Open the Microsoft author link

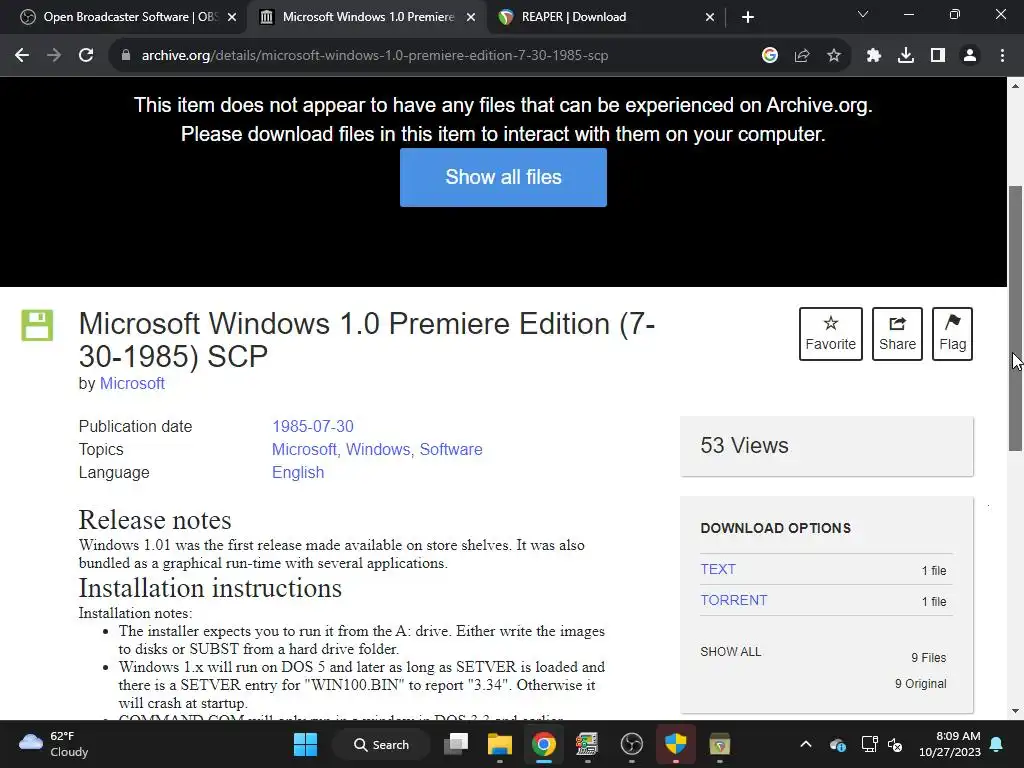(x=132, y=383)
